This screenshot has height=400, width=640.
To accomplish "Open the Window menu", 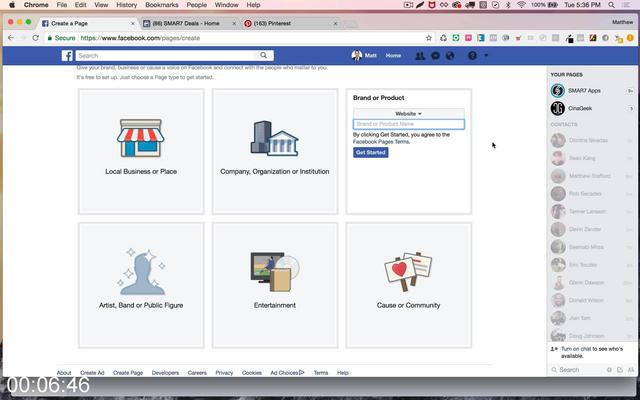I will click(227, 5).
